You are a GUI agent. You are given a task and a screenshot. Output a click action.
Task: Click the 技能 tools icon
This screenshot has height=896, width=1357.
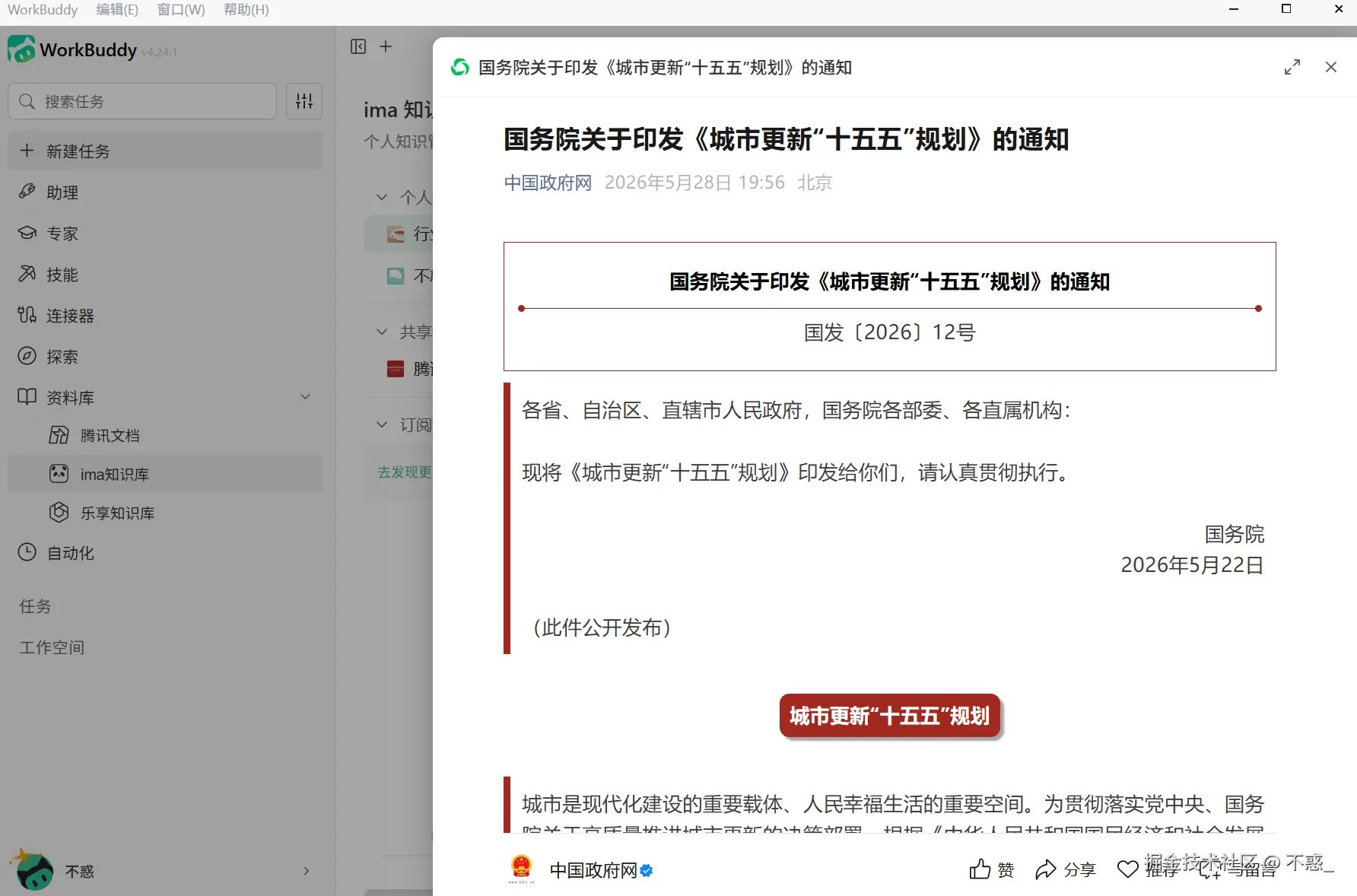click(27, 274)
